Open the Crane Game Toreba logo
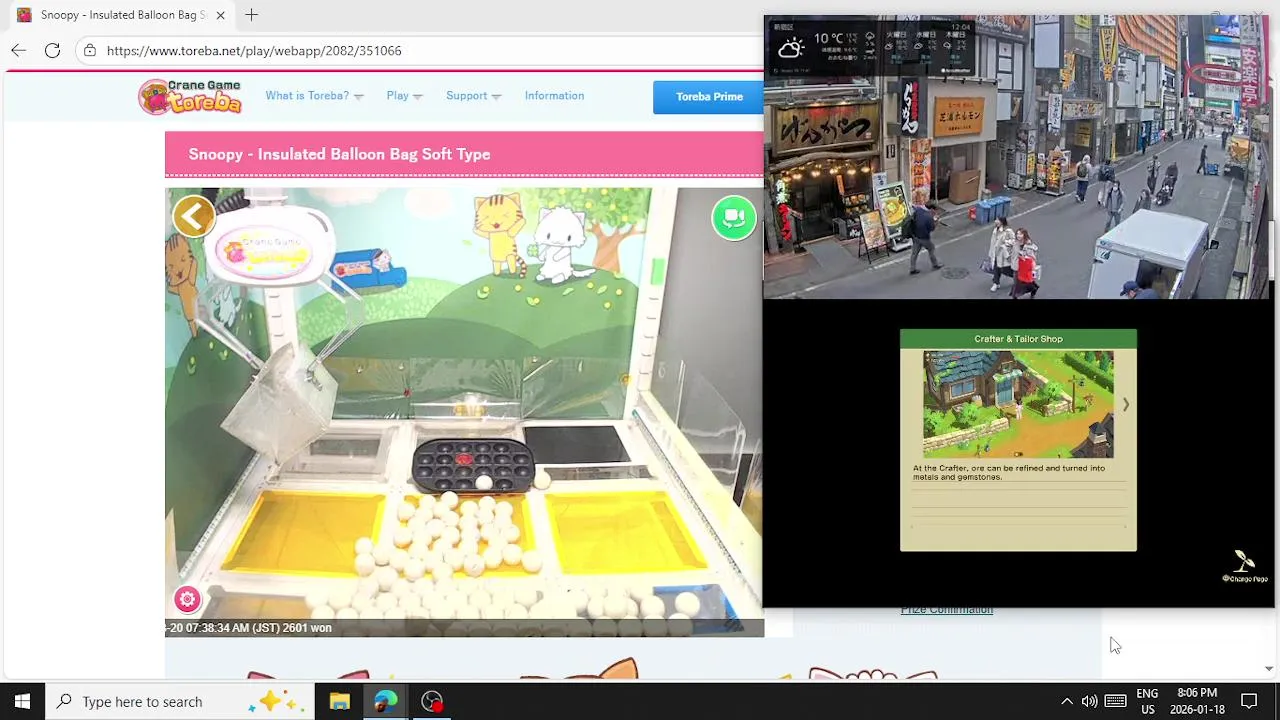The width and height of the screenshot is (1280, 720). (190, 96)
